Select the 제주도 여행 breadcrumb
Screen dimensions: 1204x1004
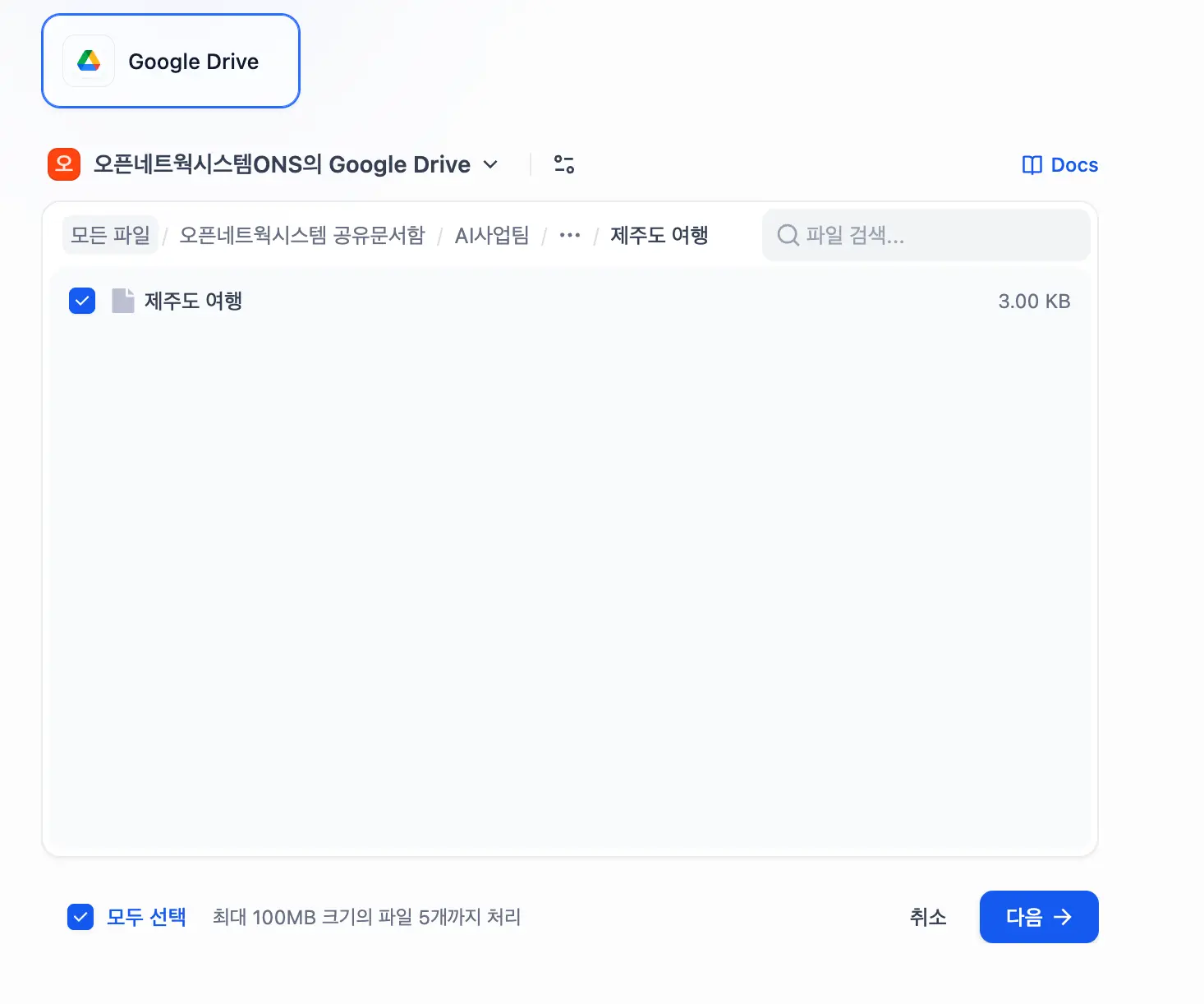tap(659, 236)
